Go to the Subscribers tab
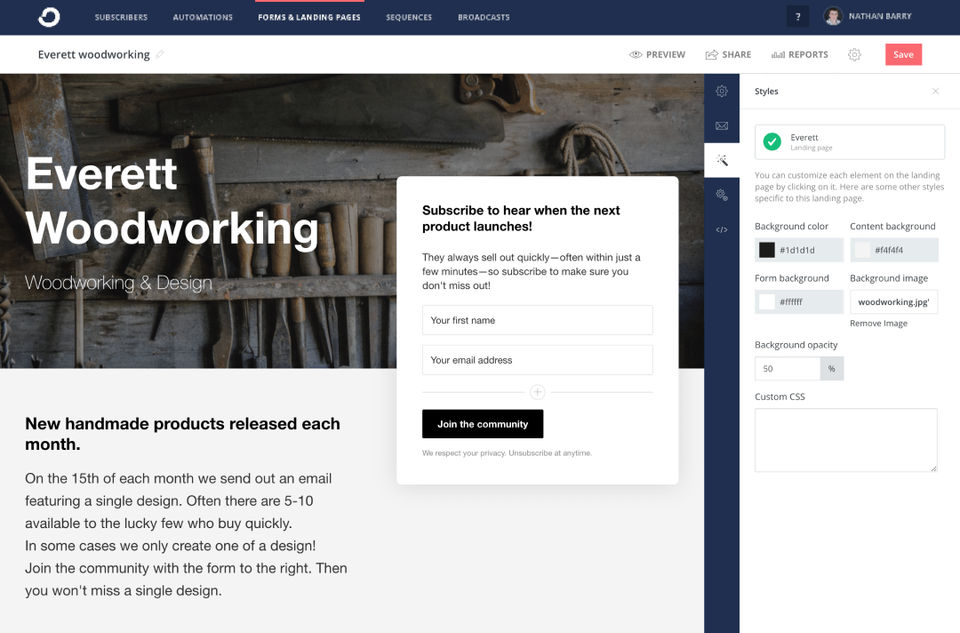The height and width of the screenshot is (633, 960). coord(121,17)
